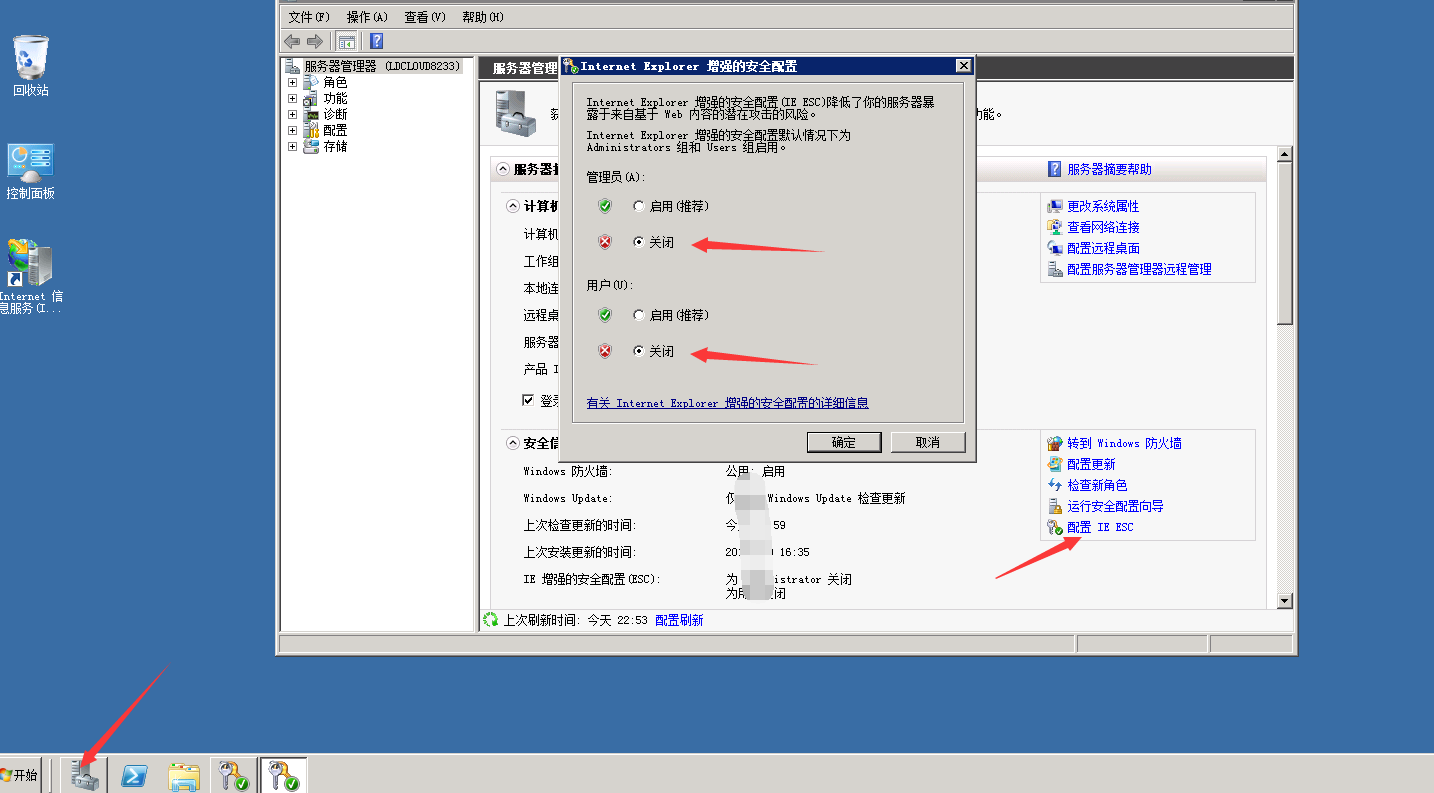Click the green refresh icon beside 上次刷新时间

(490, 620)
